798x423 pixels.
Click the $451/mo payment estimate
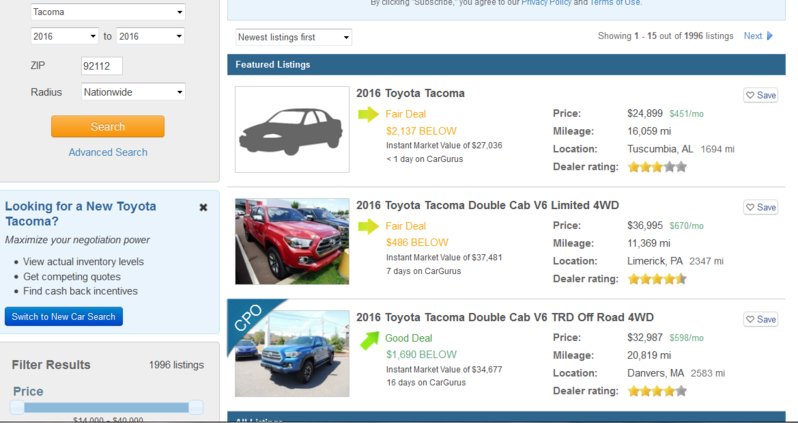tap(687, 114)
